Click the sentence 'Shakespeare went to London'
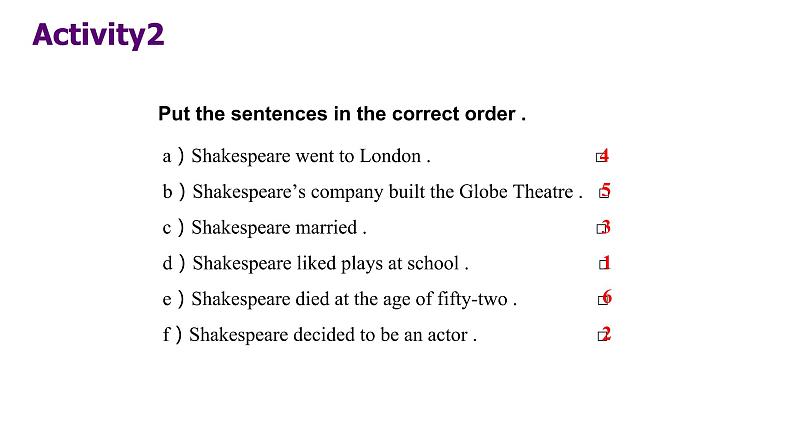The image size is (794, 447). [x=311, y=156]
